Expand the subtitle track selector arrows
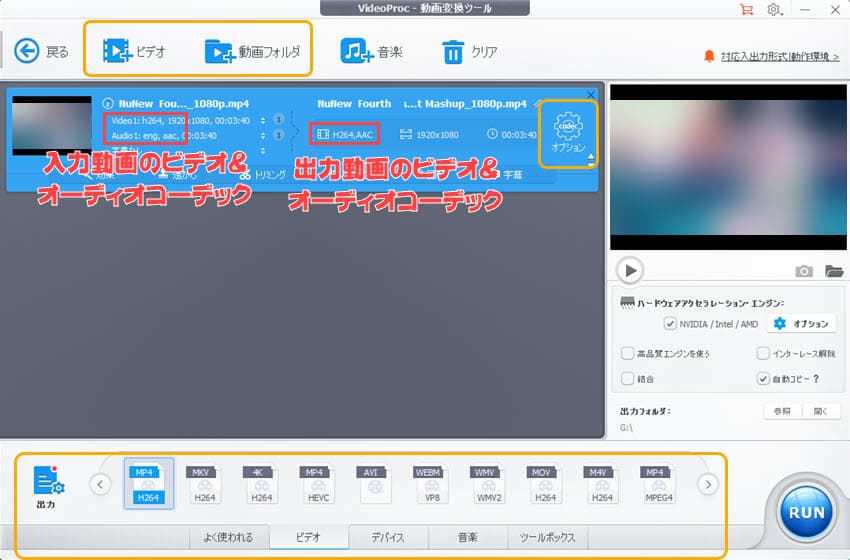The image size is (850, 560). coord(263,150)
